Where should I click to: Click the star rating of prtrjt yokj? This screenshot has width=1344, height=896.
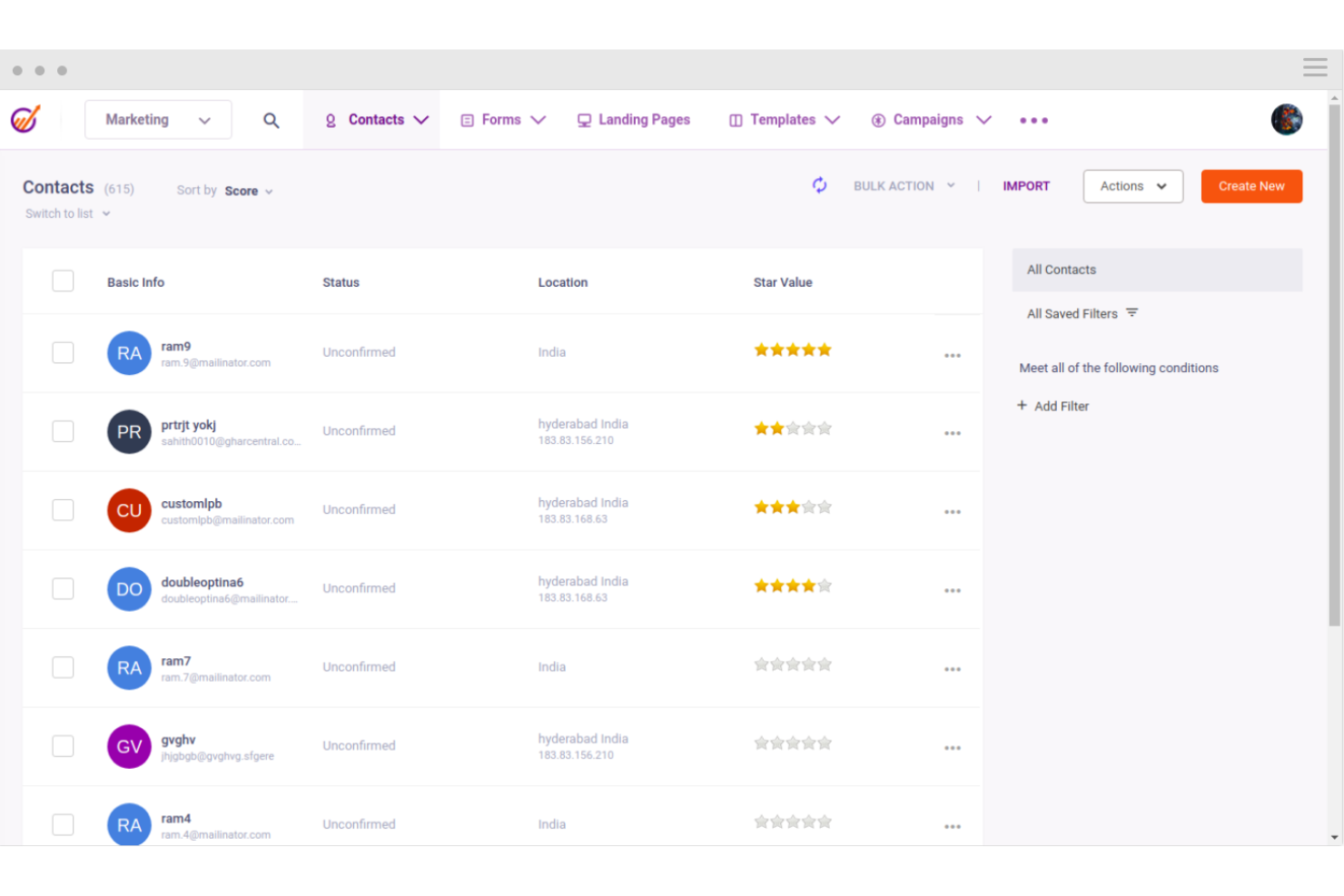[x=792, y=428]
